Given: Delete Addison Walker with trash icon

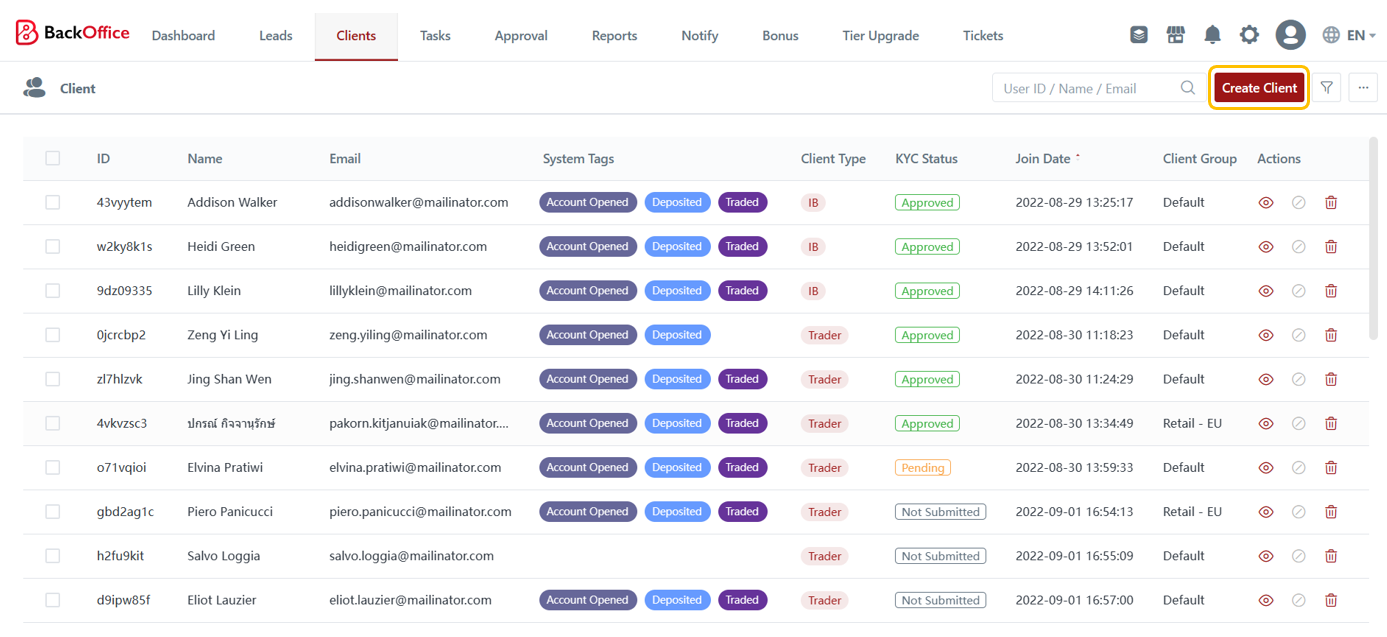Looking at the screenshot, I should 1331,203.
